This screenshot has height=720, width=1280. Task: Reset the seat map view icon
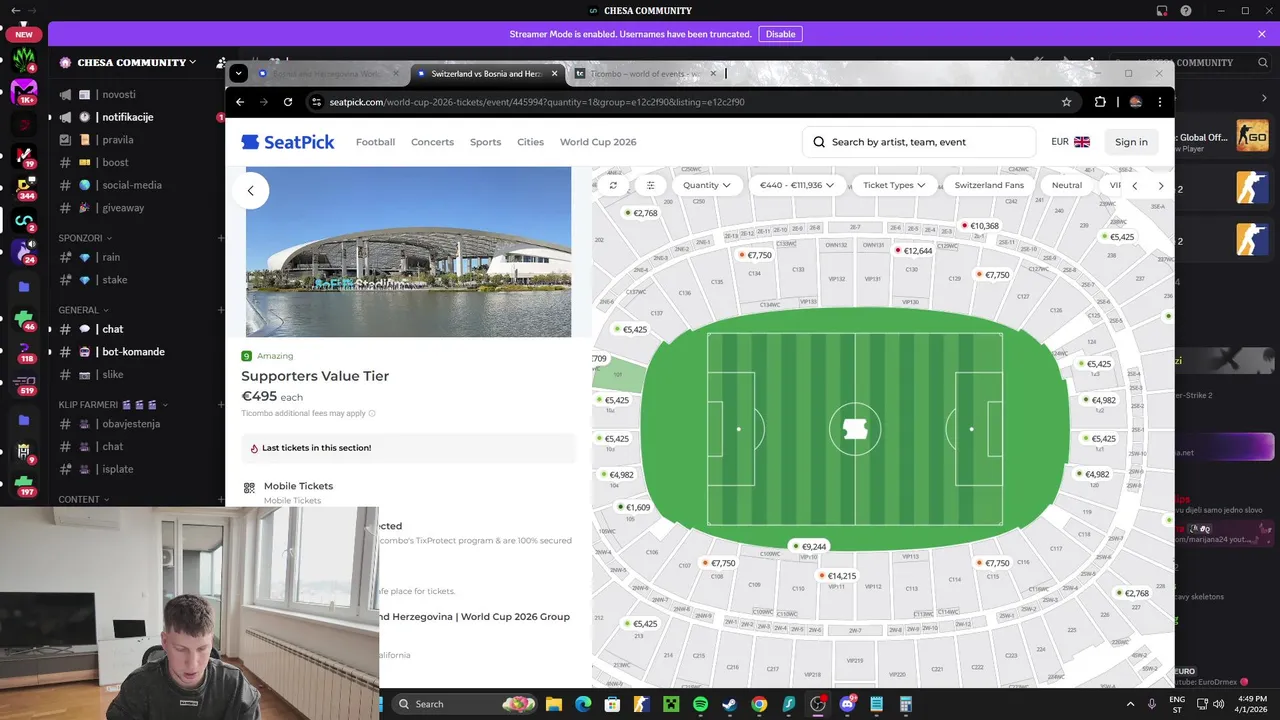point(613,185)
